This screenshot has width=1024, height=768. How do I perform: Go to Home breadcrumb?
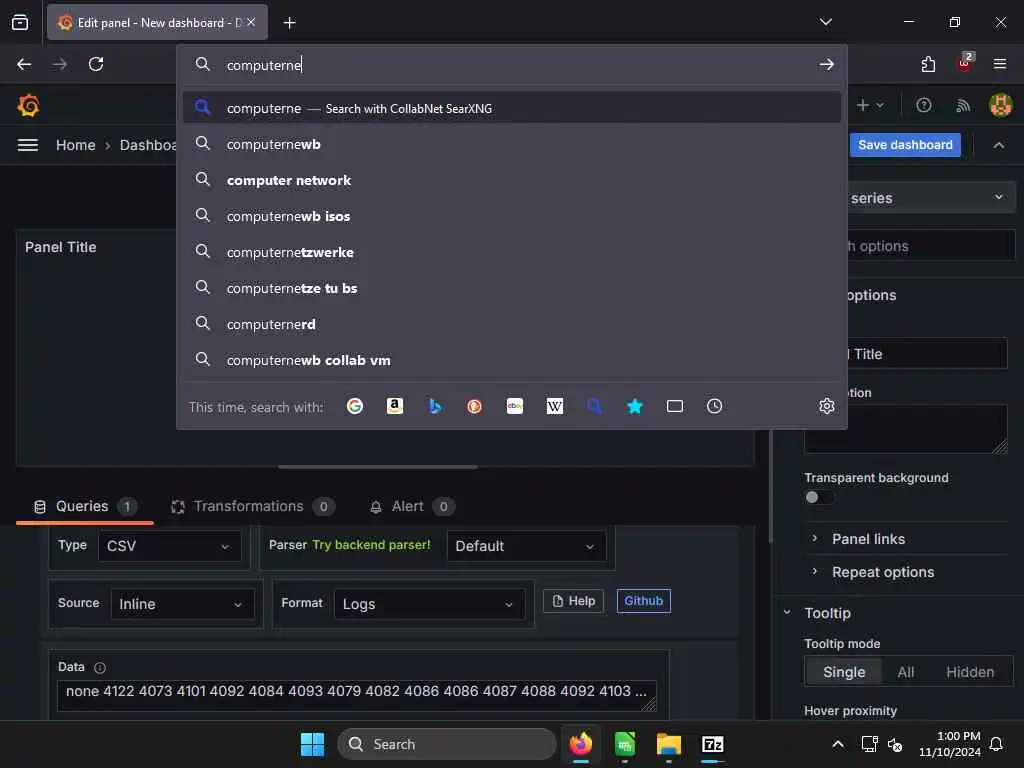tap(76, 145)
